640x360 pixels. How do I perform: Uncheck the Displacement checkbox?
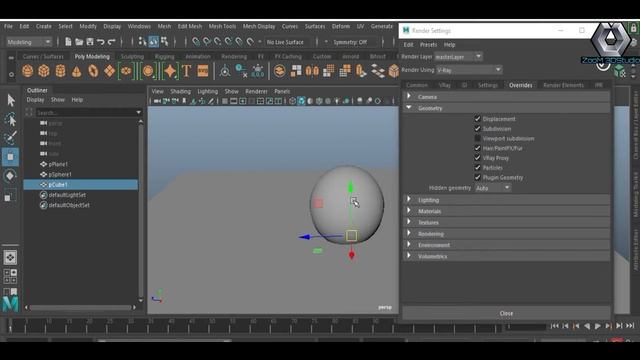pos(477,119)
